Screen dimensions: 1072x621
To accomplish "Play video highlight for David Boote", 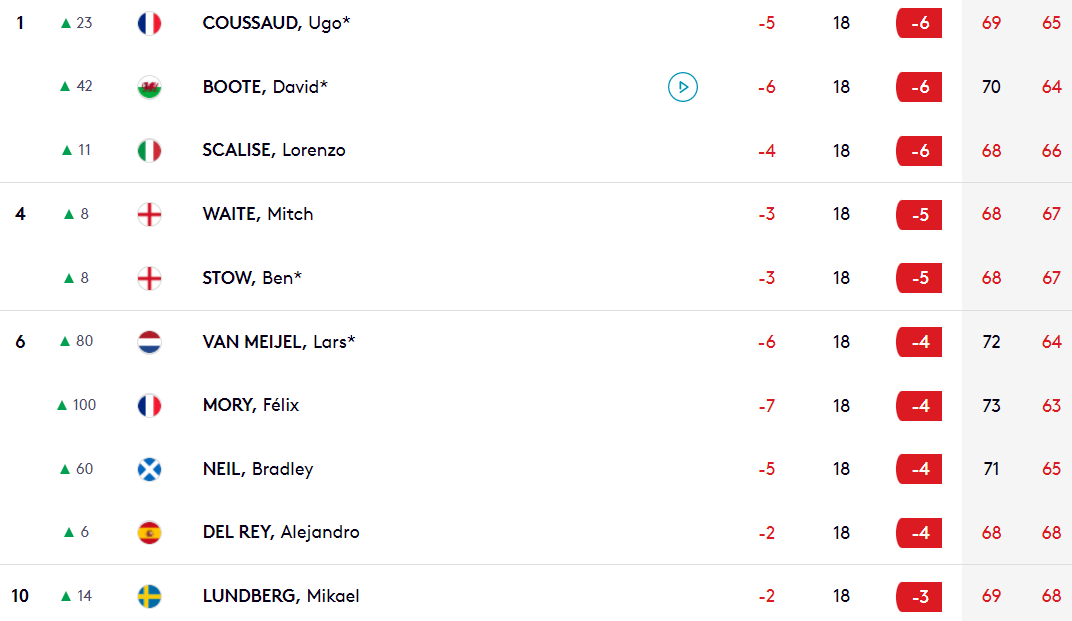I will (x=682, y=87).
